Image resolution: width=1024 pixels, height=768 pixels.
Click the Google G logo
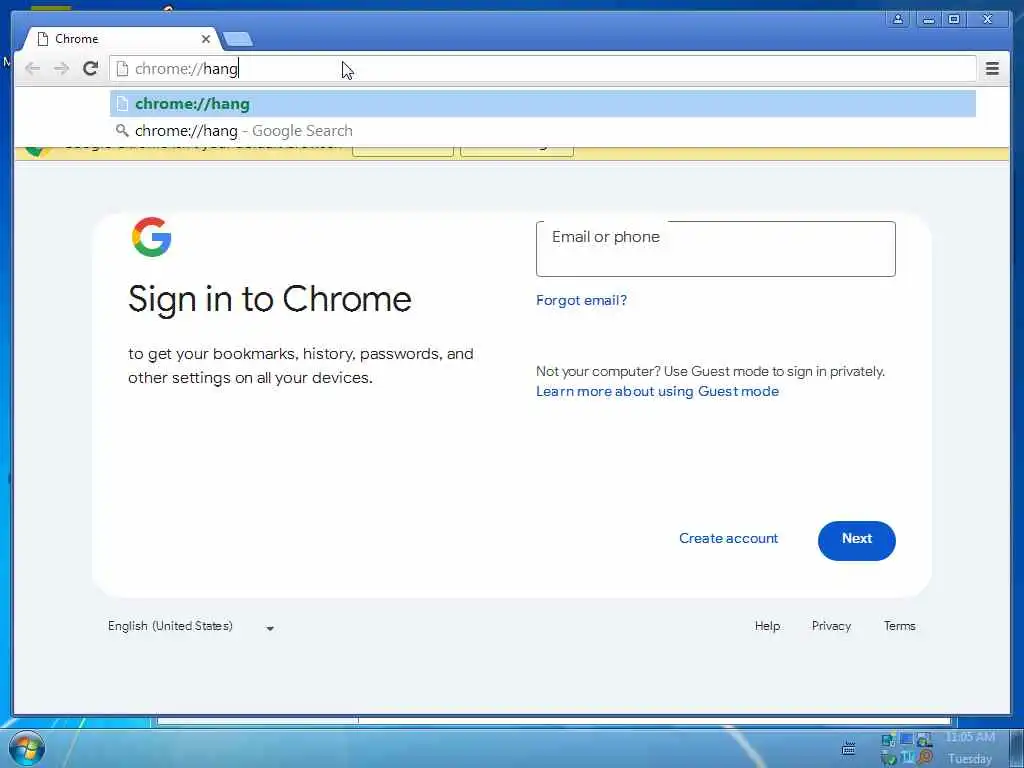coord(152,236)
